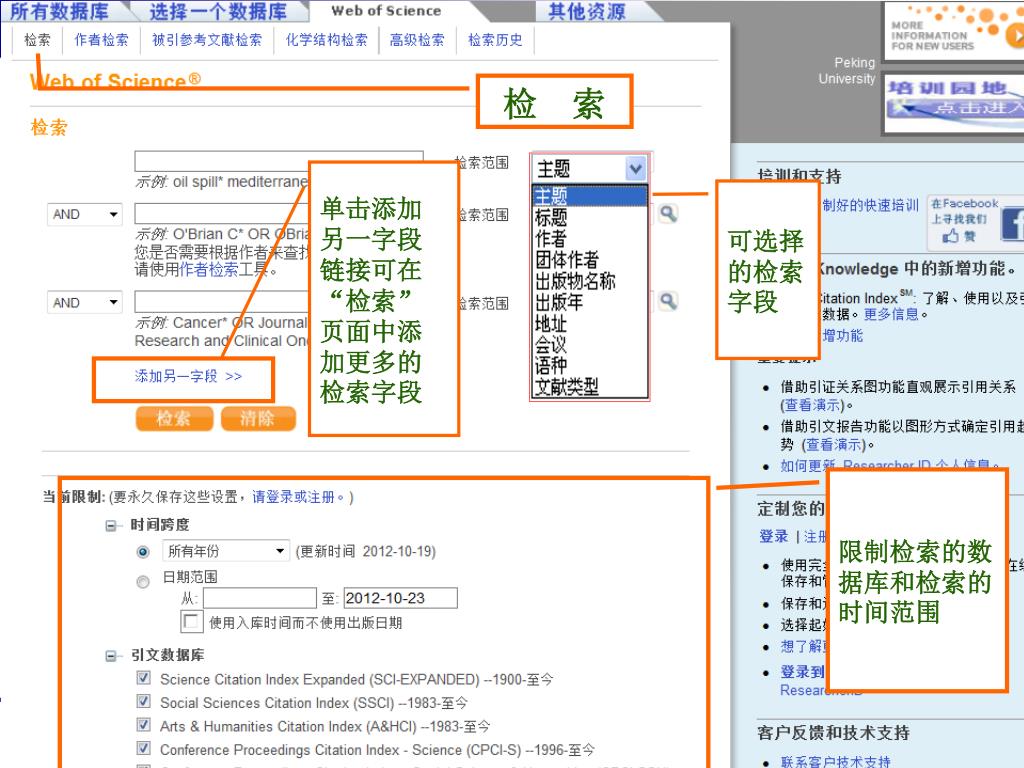Viewport: 1024px width, 768px height.
Task: Click the orange 清除 button
Action: coord(258,419)
